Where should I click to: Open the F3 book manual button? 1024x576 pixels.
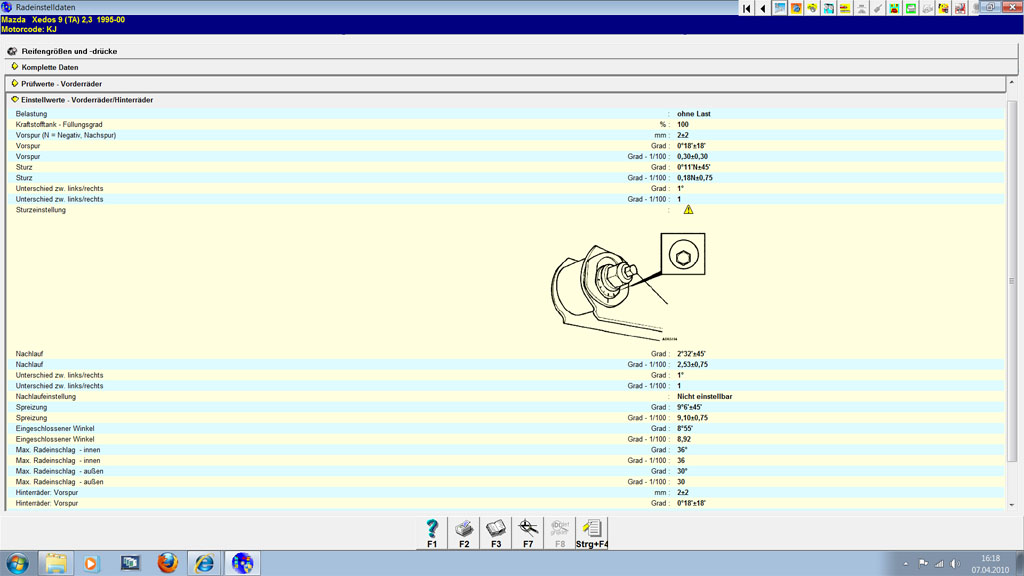click(x=496, y=532)
